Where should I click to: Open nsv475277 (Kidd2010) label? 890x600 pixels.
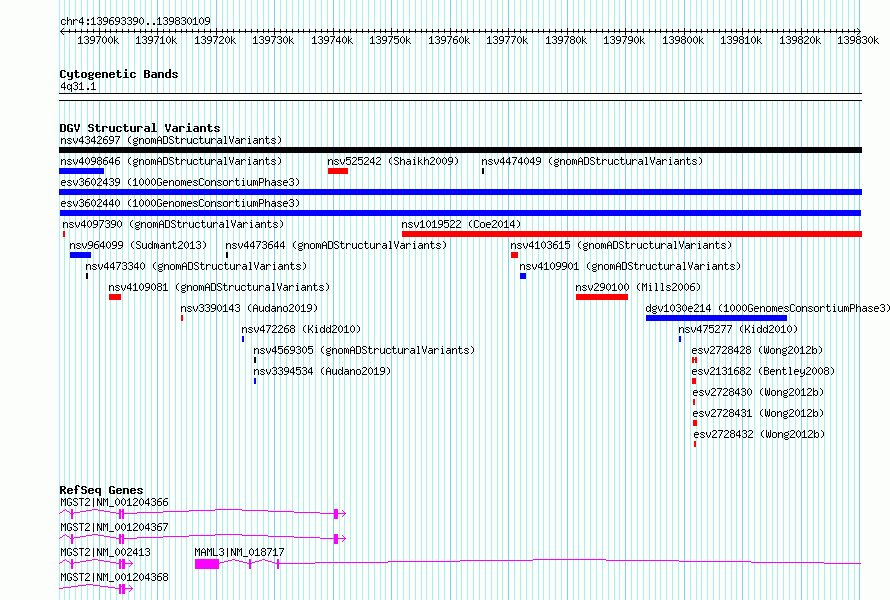coord(738,329)
